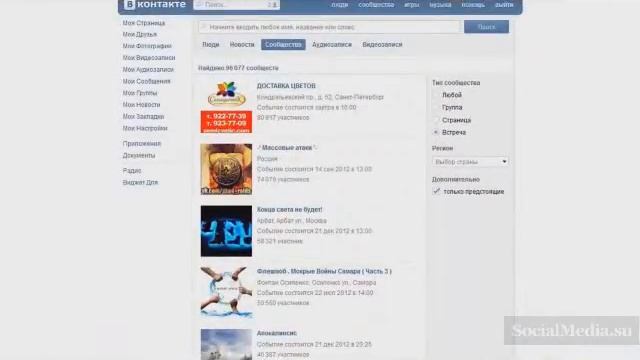Image resolution: width=640 pixels, height=360 pixels.
Task: Open the Апокалипсис event thumbnail
Action: [x=226, y=344]
